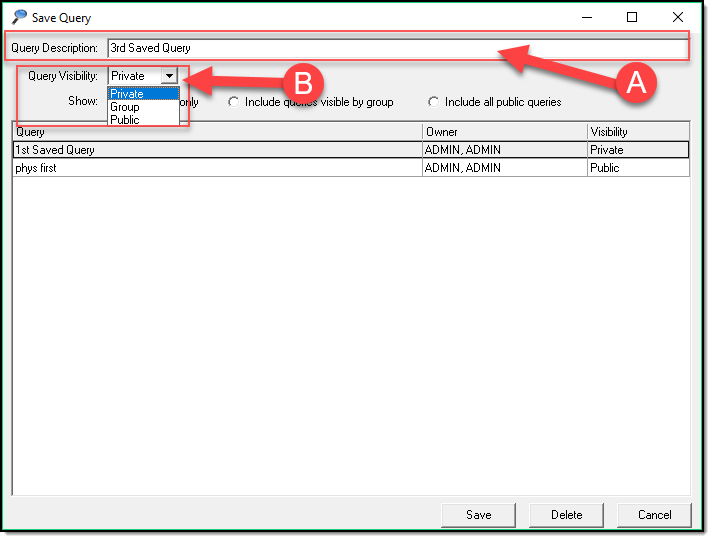
Task: Enable Include all public queries option
Action: 434,102
